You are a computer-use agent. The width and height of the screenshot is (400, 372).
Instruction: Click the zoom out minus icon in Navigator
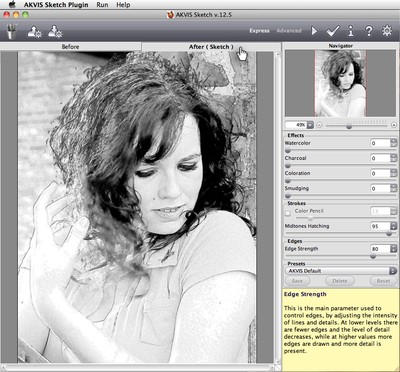(x=319, y=125)
